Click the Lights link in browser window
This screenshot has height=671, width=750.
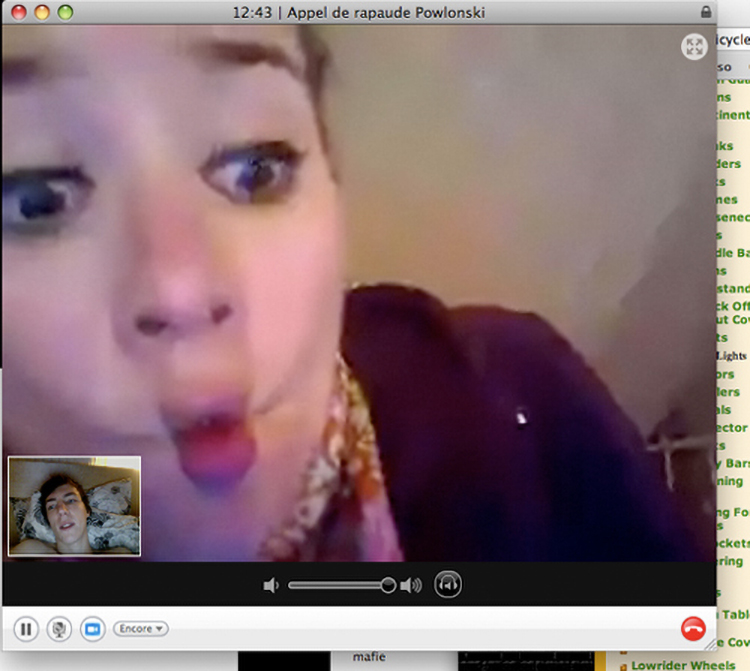pos(732,356)
